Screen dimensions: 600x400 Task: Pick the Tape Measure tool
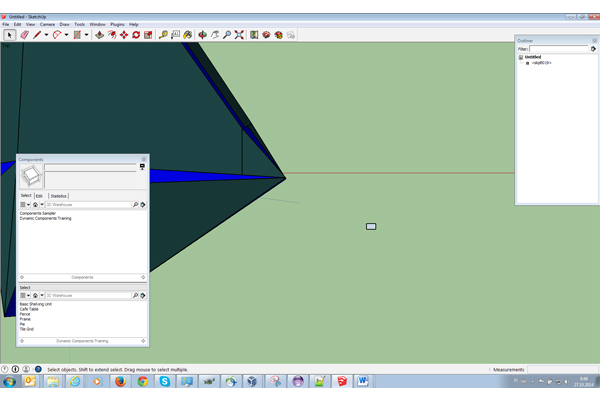(164, 35)
